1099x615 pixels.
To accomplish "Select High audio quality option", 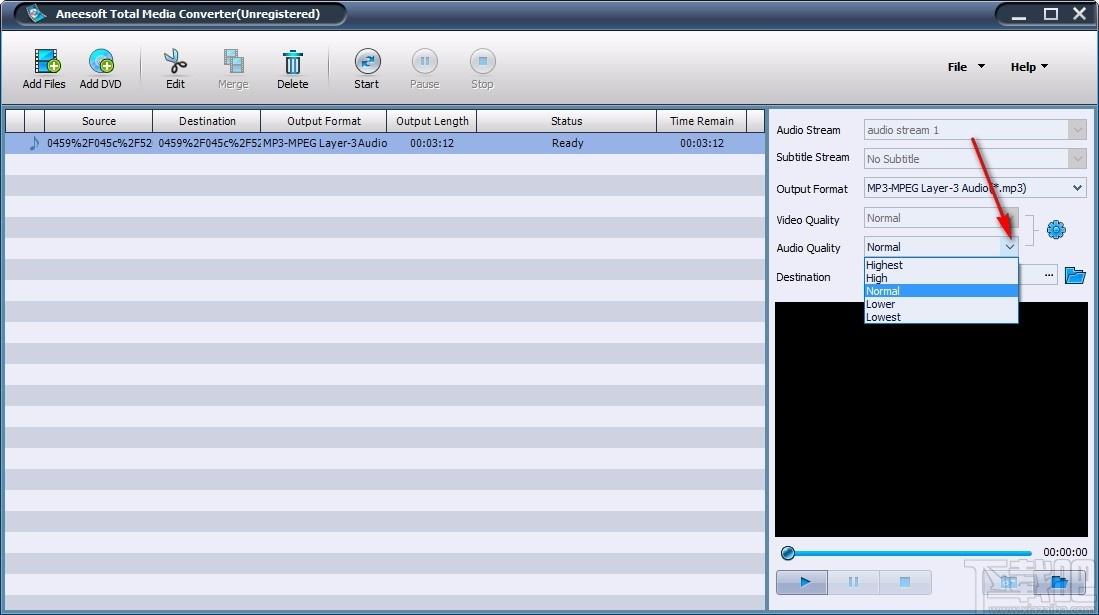I will tap(941, 278).
